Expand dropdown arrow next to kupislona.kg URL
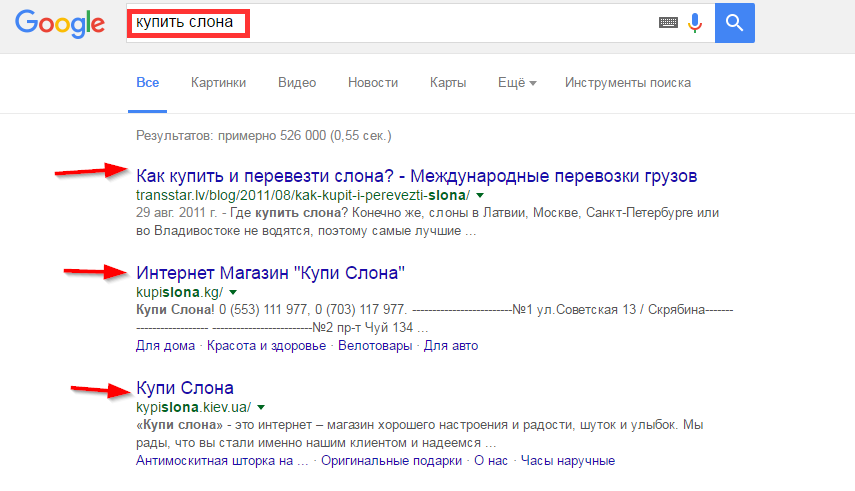This screenshot has width=855, height=491. coord(233,292)
